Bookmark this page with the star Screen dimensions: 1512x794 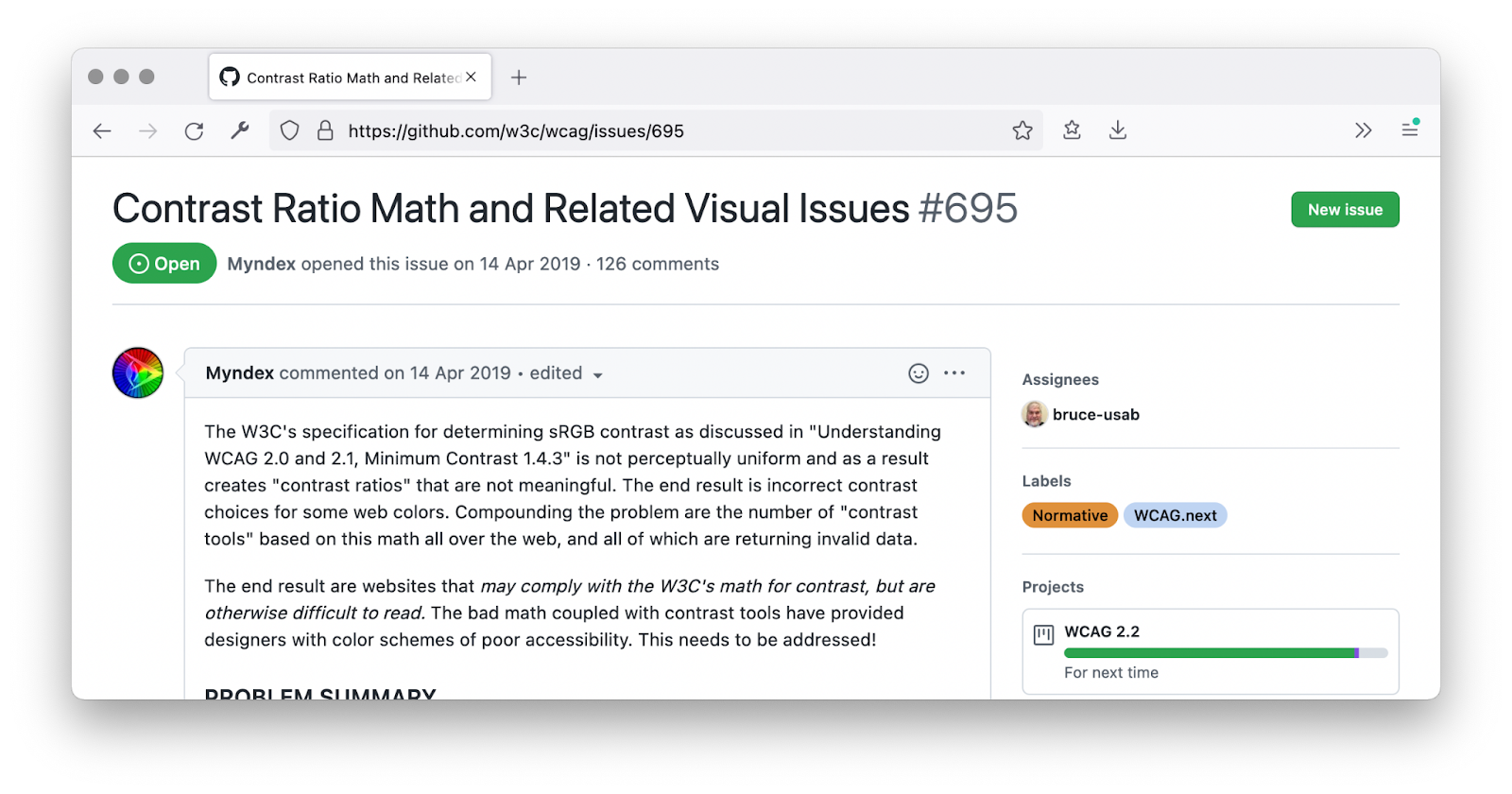click(x=1022, y=130)
